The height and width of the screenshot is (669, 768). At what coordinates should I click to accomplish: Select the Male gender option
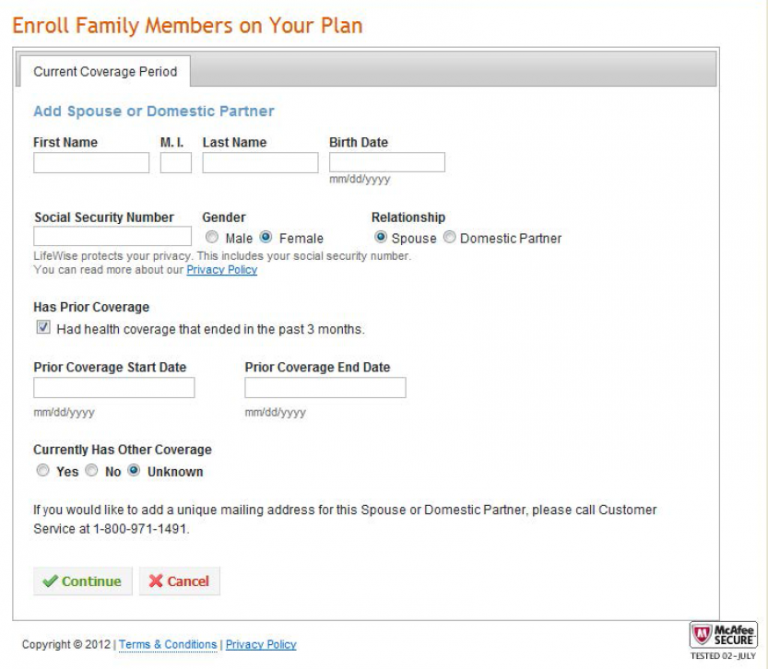click(212, 238)
